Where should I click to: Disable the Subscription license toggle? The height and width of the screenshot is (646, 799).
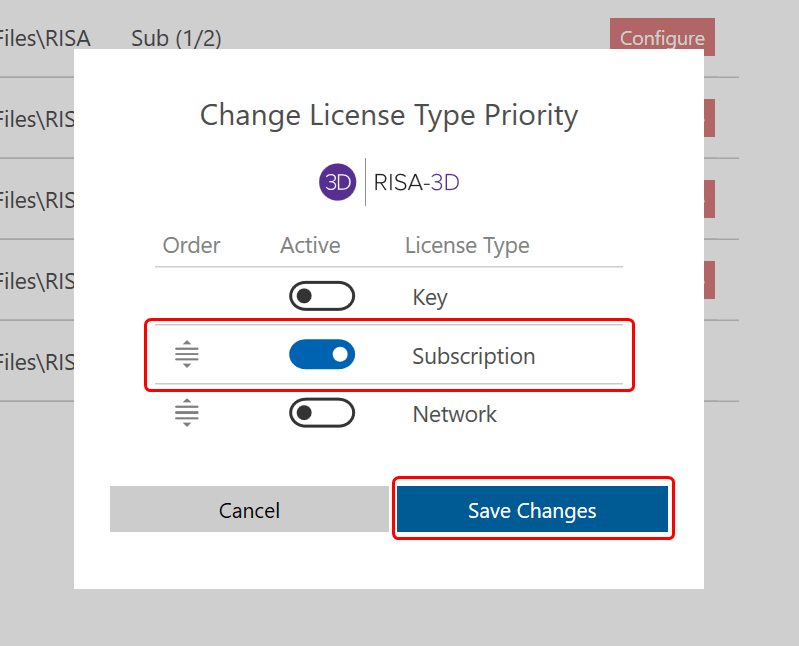click(x=322, y=355)
